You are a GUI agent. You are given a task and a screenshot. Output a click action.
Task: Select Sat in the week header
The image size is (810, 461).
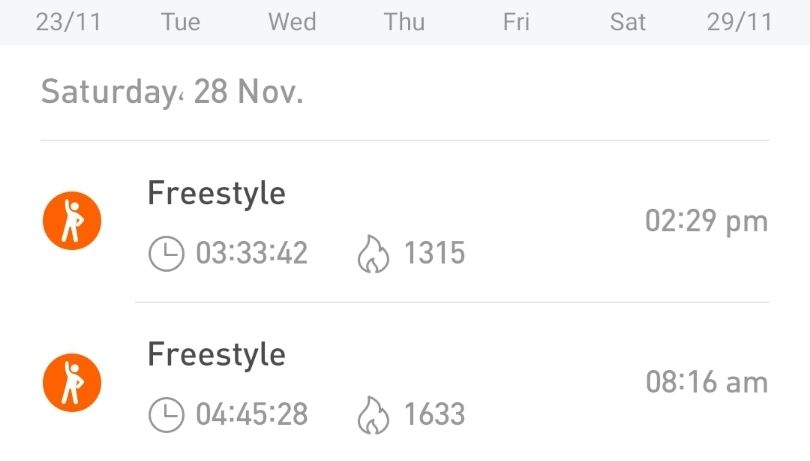[x=628, y=22]
